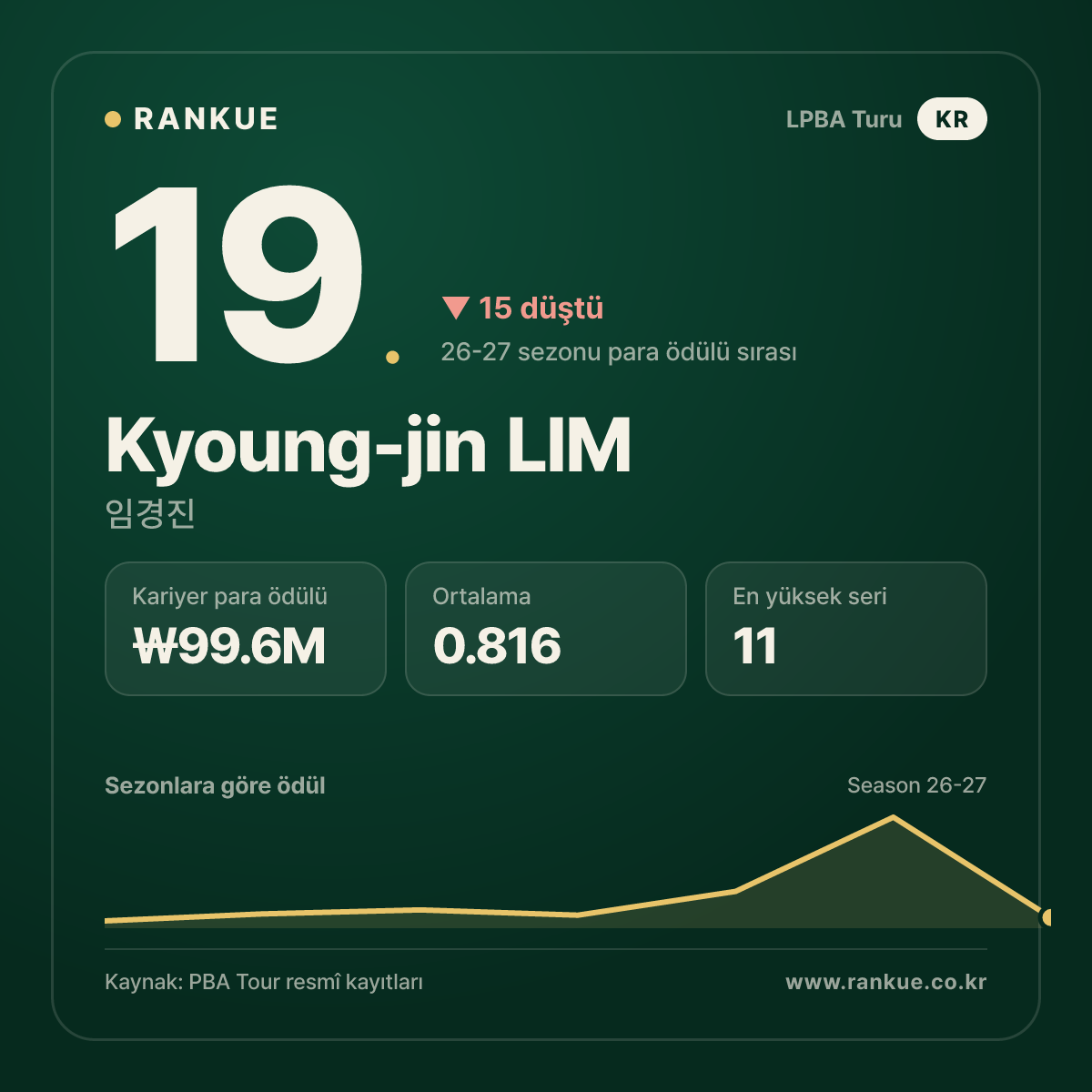Viewport: 1092px width, 1092px height.
Task: Click the chart's final season end marker
Action: pos(1047,917)
